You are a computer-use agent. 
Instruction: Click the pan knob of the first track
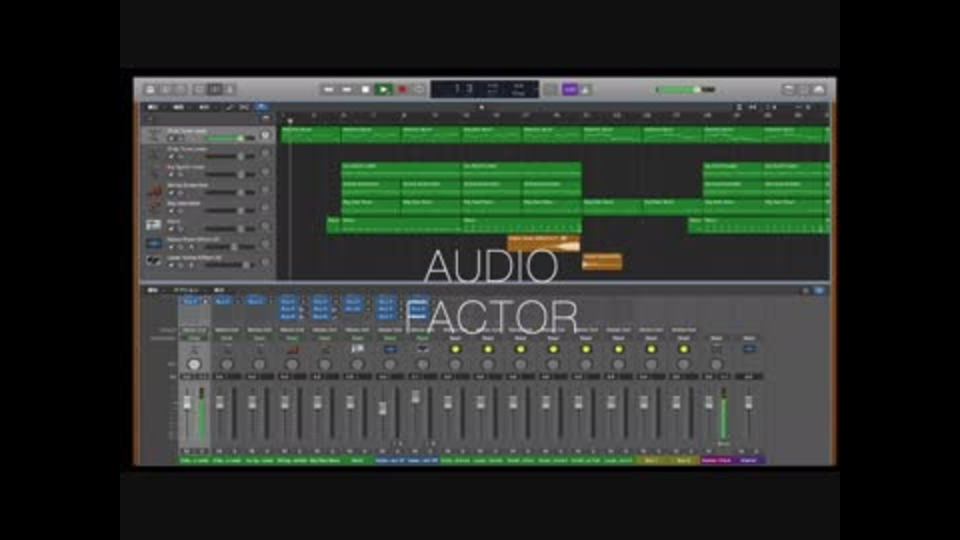coord(265,135)
